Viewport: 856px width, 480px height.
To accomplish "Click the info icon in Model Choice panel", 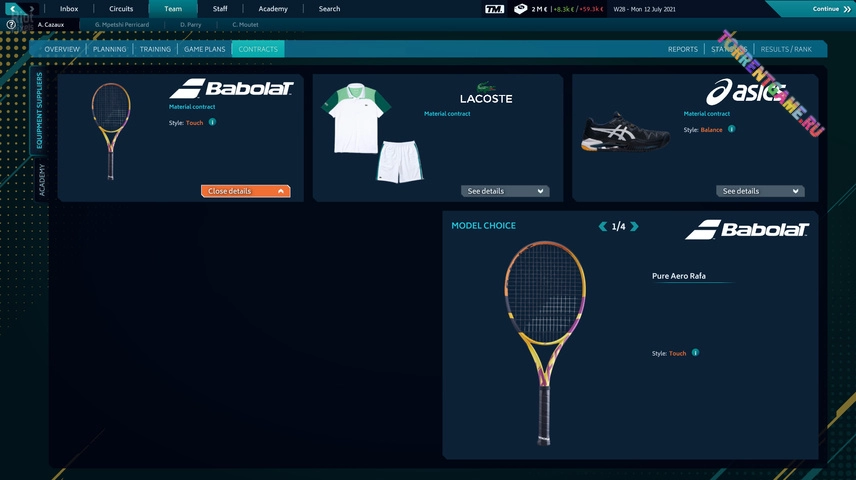I will coord(695,353).
